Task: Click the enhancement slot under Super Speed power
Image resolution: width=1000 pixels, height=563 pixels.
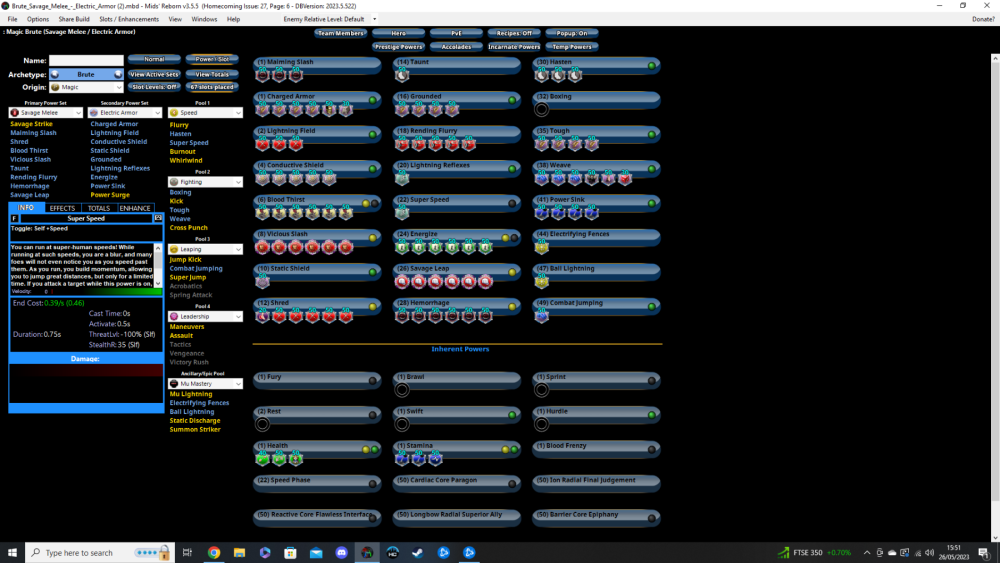Action: 402,212
